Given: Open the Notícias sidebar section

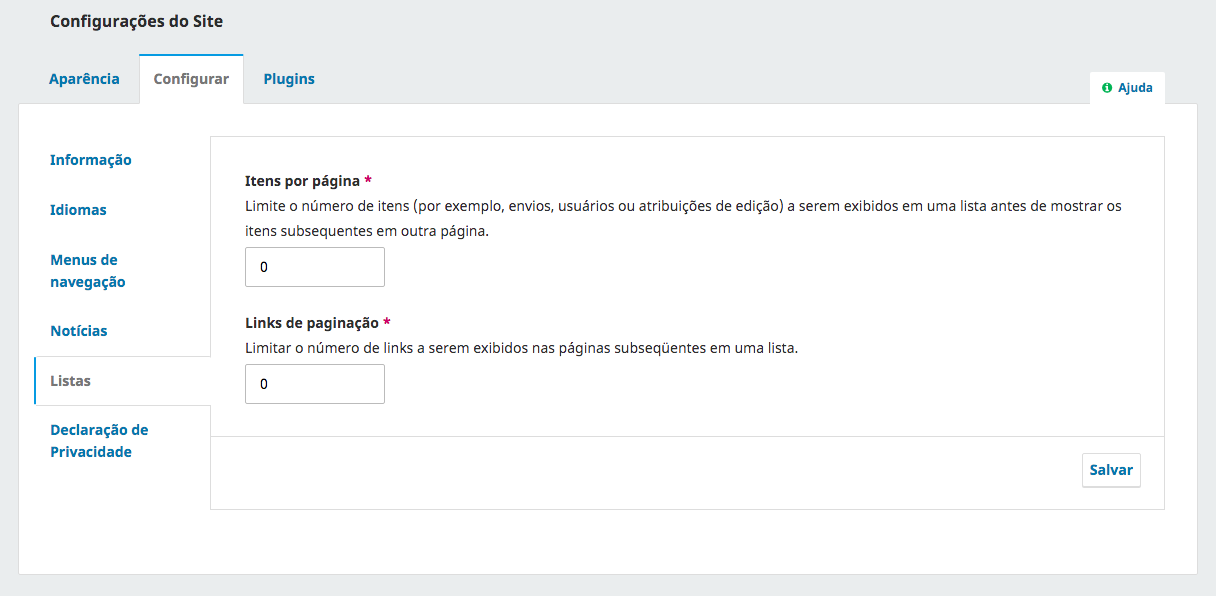Looking at the screenshot, I should 79,331.
